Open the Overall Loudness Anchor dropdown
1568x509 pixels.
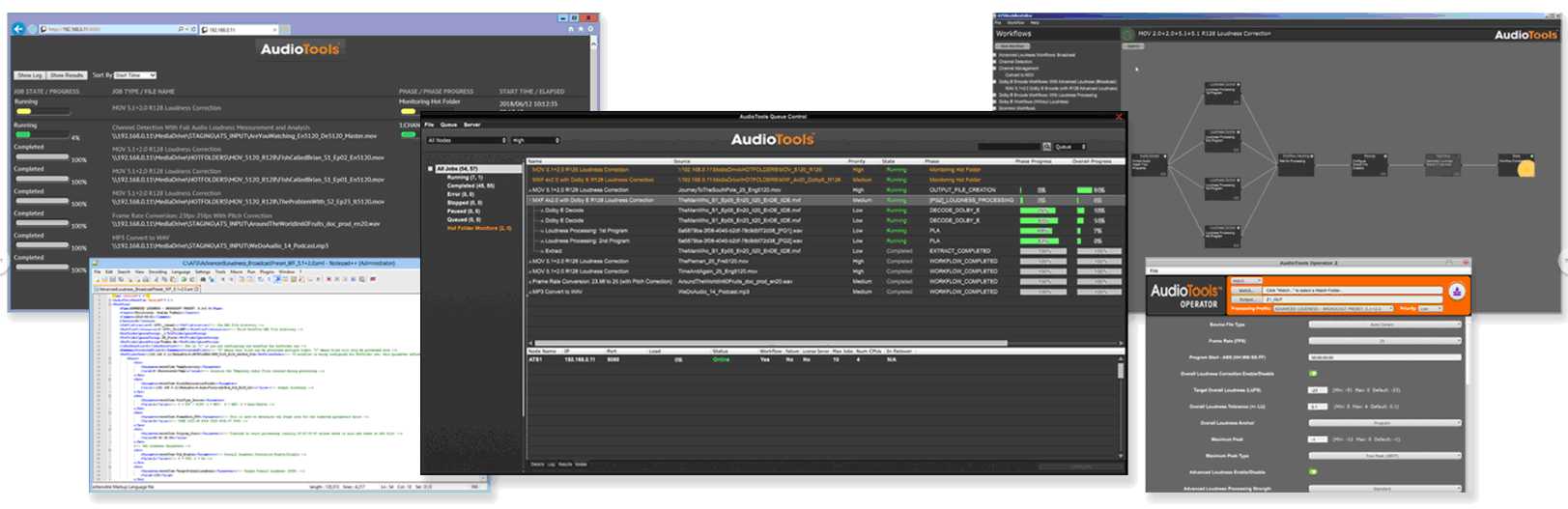click(1384, 423)
